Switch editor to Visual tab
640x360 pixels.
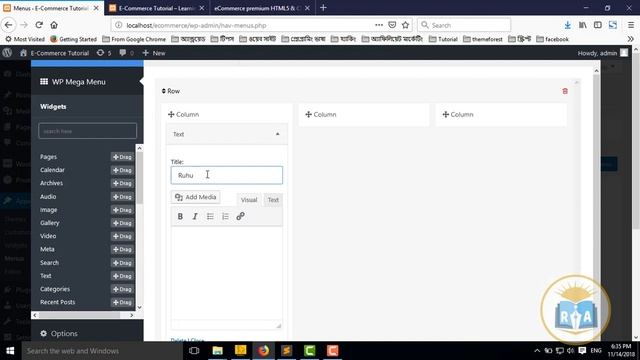tap(249, 200)
